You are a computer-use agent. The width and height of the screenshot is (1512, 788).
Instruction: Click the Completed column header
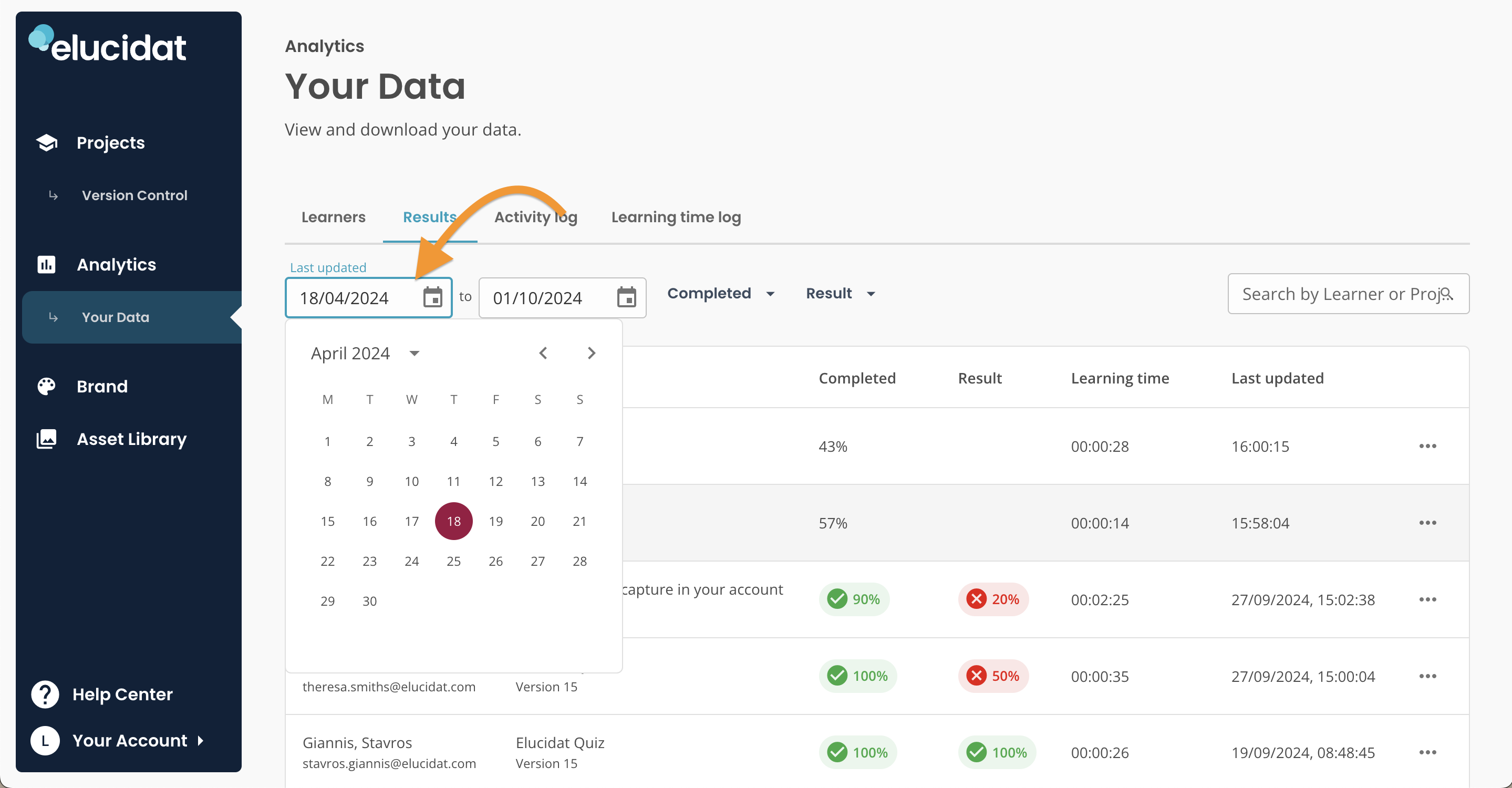[857, 378]
